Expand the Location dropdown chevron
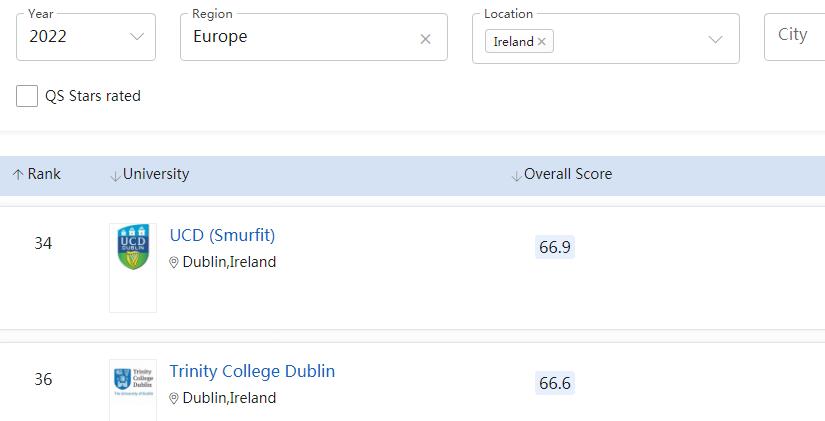 [715, 40]
